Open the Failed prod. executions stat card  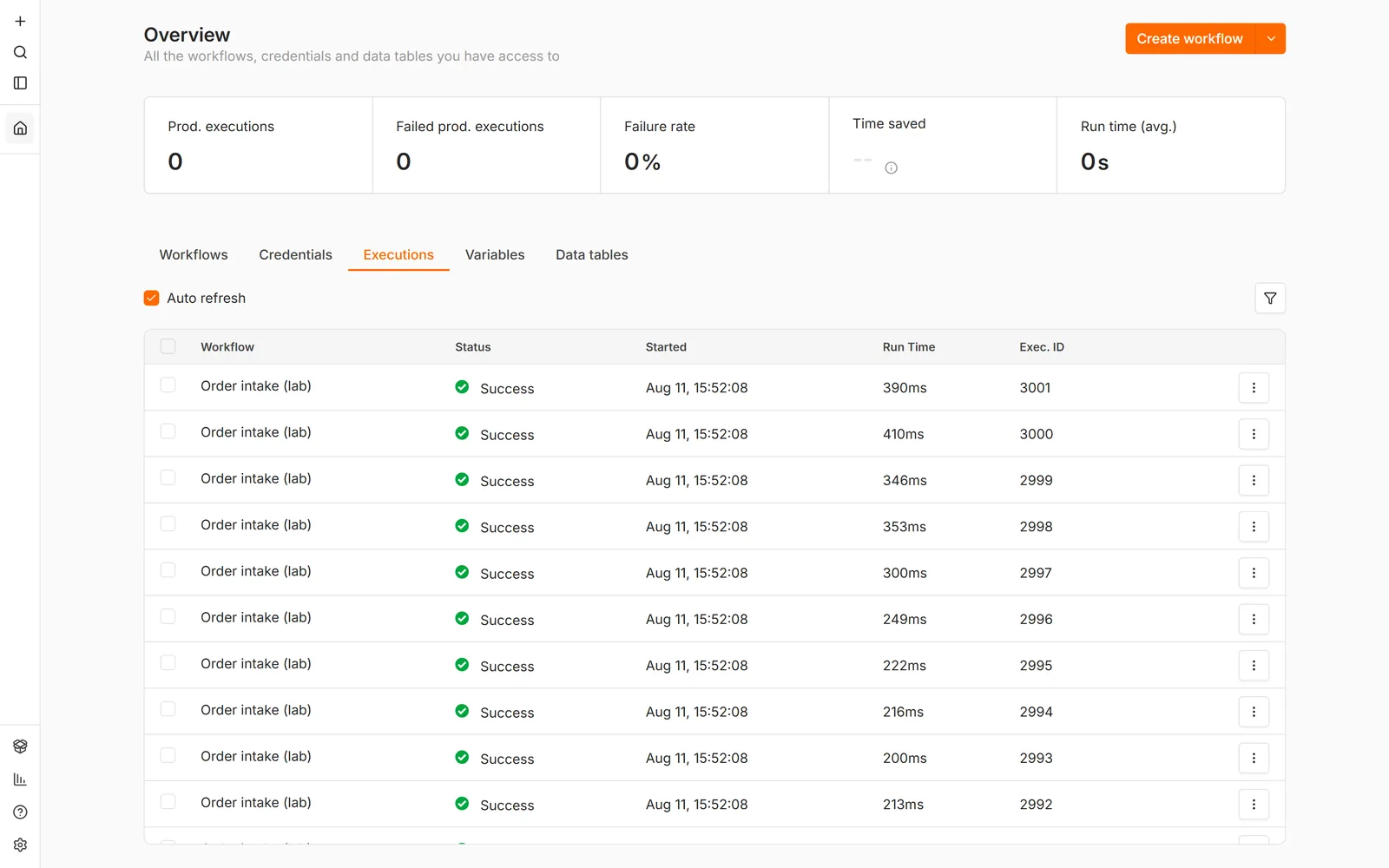[x=486, y=145]
